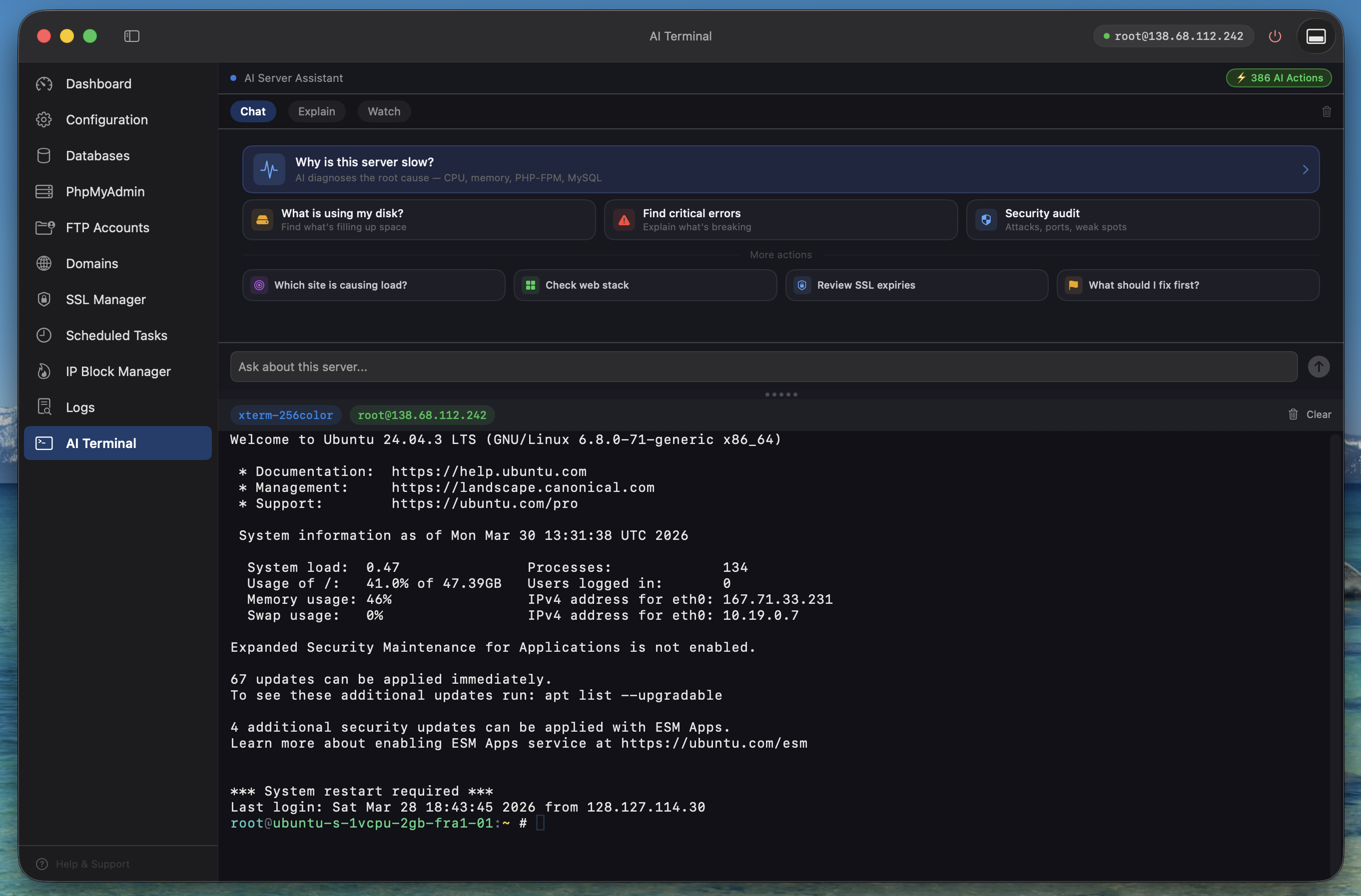Switch to the Explain tab
Image resolution: width=1361 pixels, height=896 pixels.
[x=316, y=111]
